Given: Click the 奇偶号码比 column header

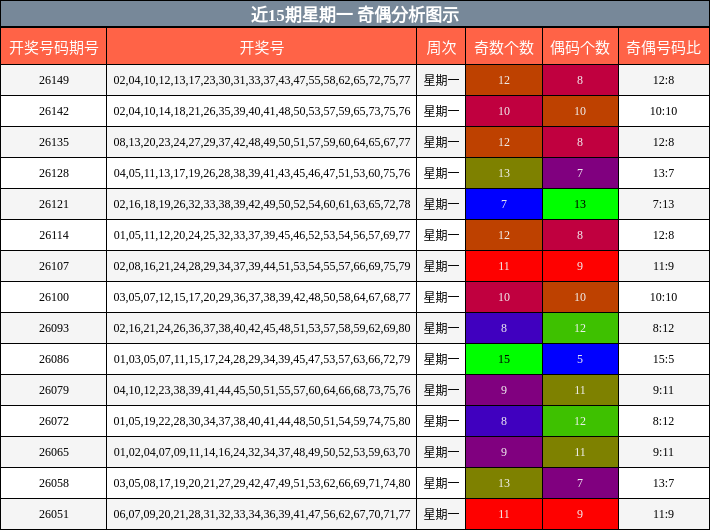Looking at the screenshot, I should click(x=663, y=47).
